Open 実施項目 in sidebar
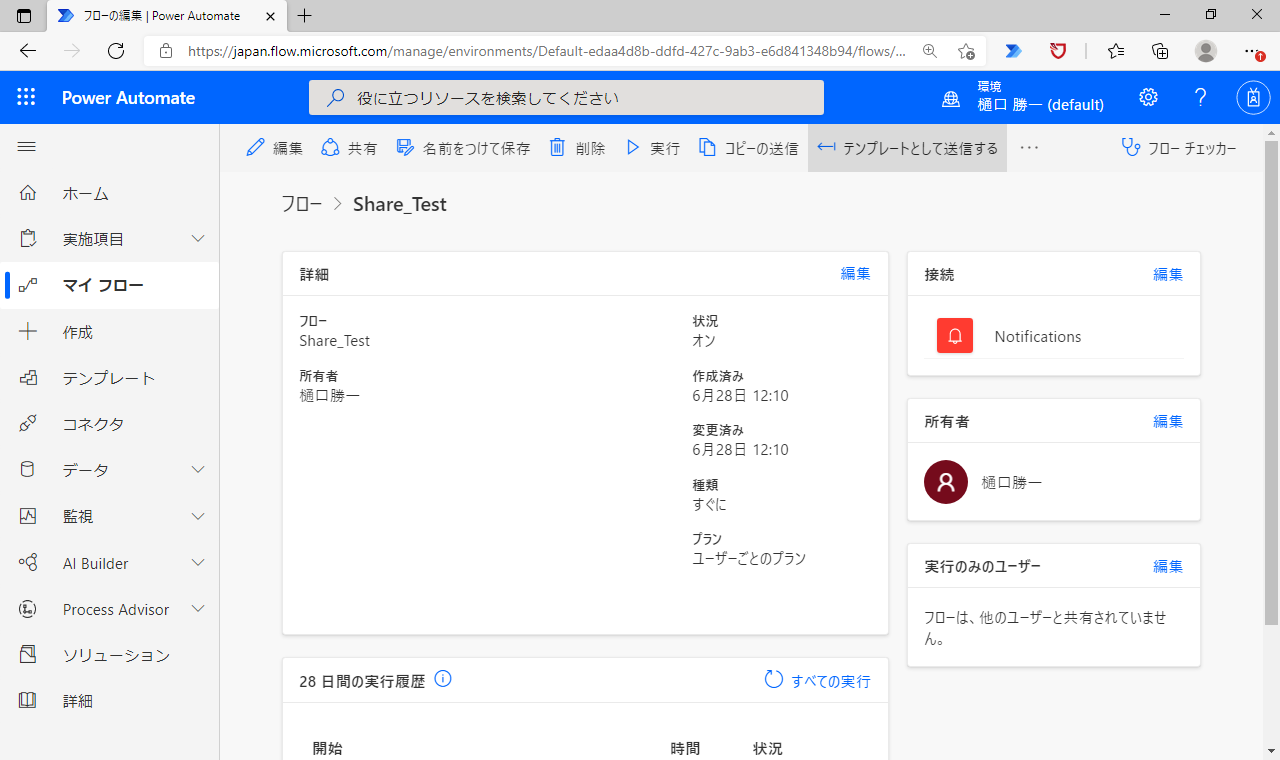1280x760 pixels. [x=93, y=239]
